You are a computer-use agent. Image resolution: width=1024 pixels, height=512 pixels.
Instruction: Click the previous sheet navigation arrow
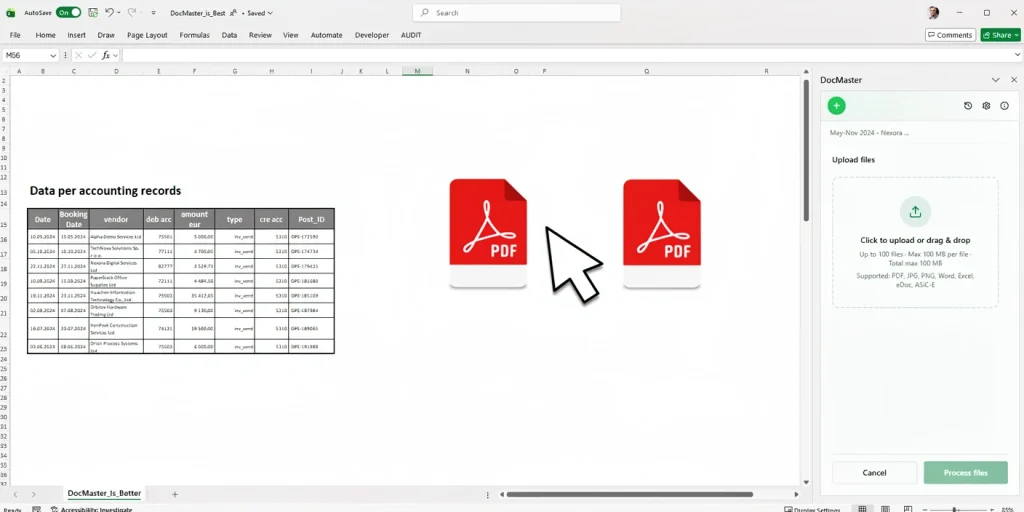[16, 494]
